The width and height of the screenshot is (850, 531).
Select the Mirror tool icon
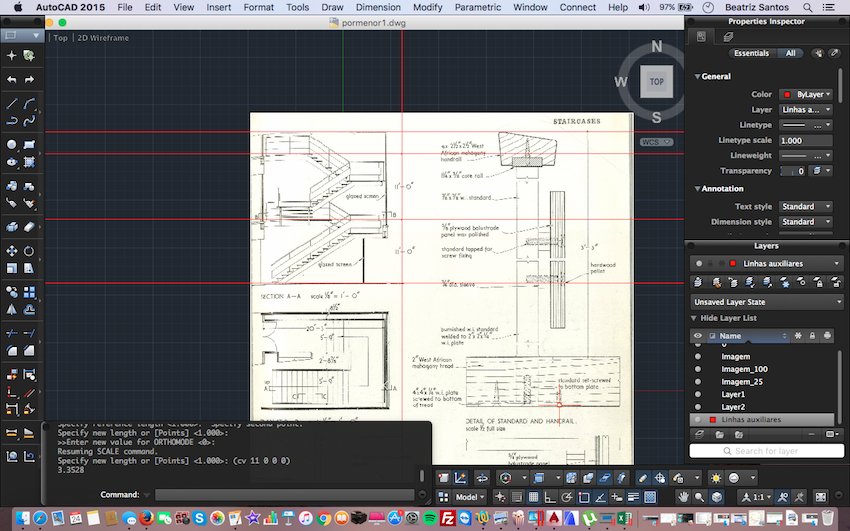(11, 310)
